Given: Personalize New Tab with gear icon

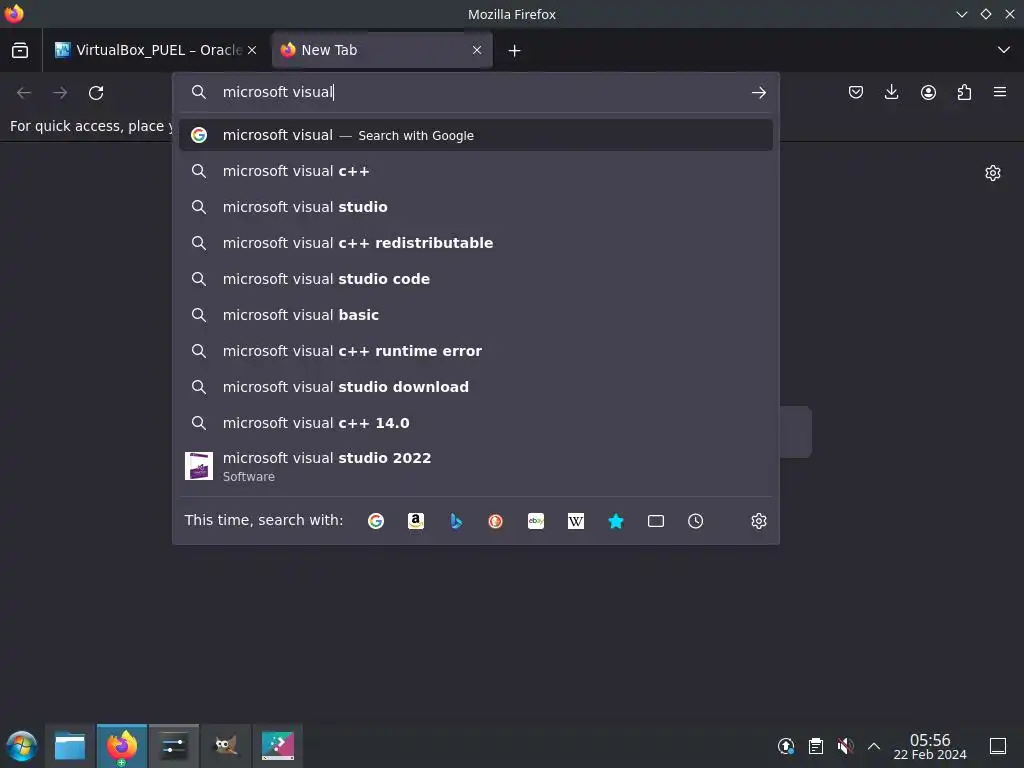Looking at the screenshot, I should [993, 173].
